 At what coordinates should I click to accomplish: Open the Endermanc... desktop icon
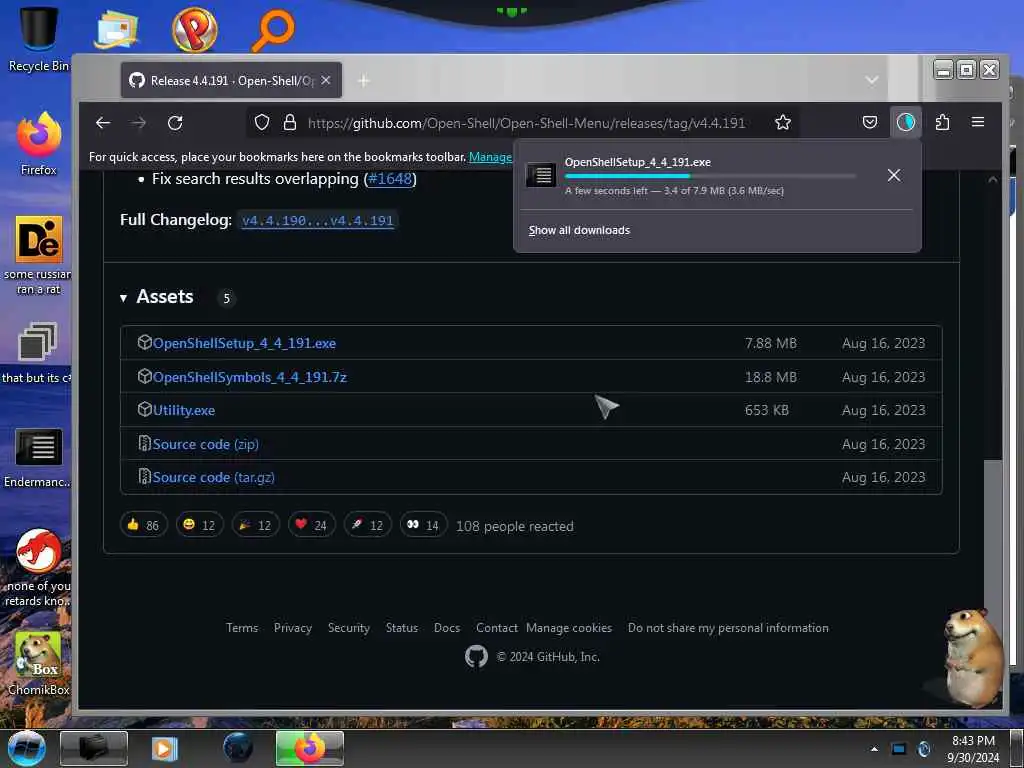point(38,458)
